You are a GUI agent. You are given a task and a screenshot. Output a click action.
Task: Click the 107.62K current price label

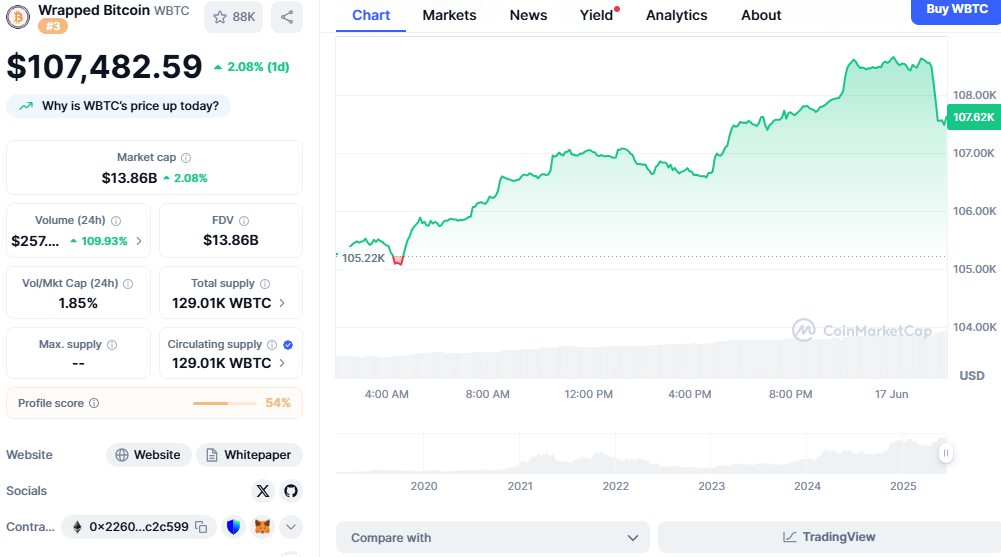coord(974,117)
